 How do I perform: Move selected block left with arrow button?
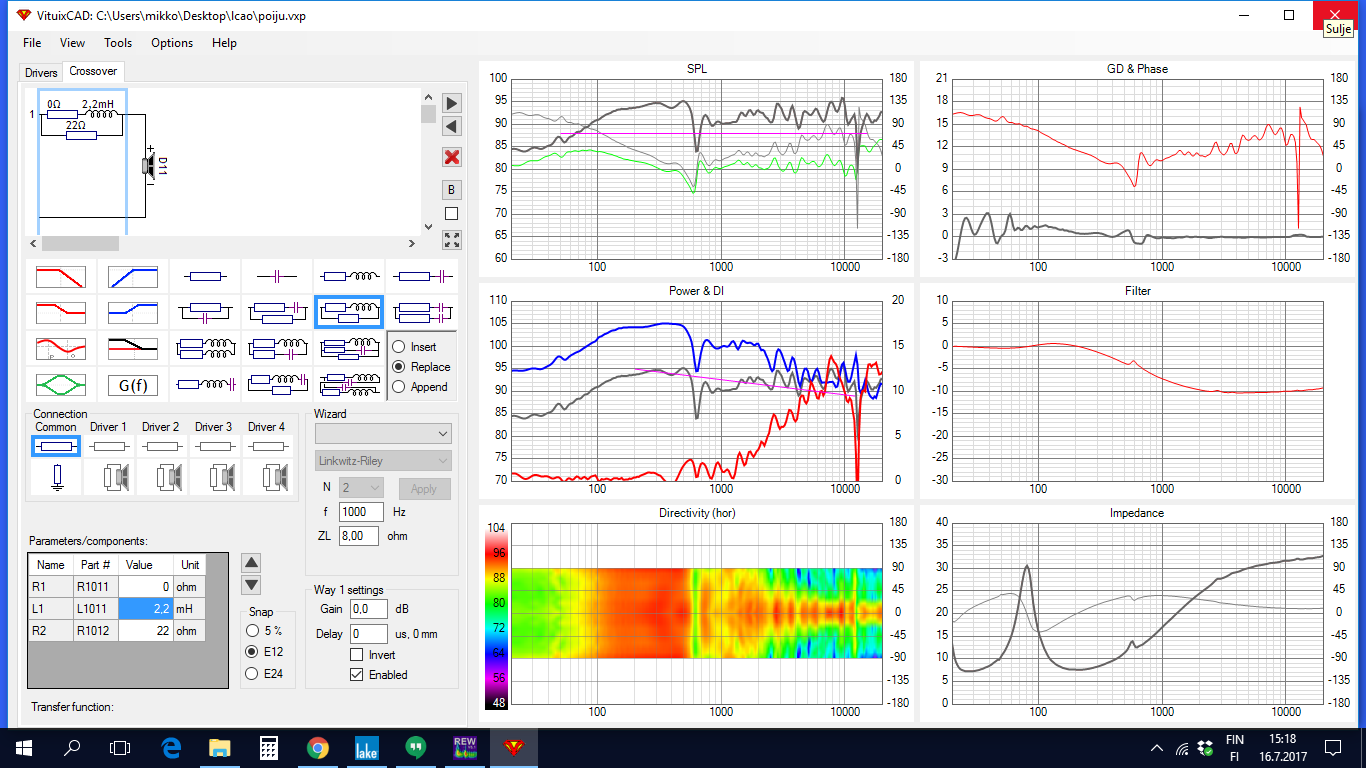click(x=452, y=127)
